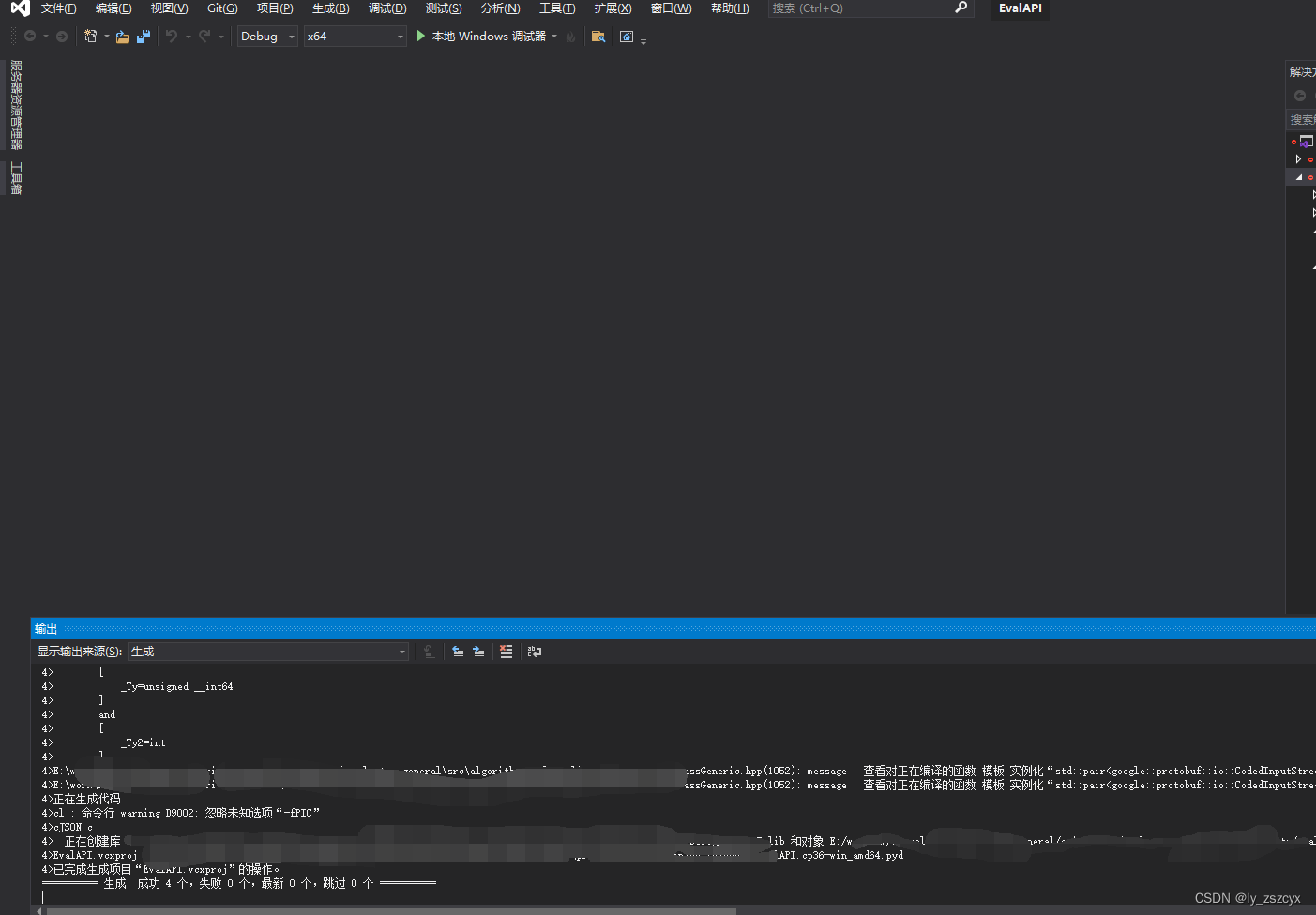Open the 服务器资源管理器 side tab
Viewport: 1316px width, 915px height.
coord(16,105)
